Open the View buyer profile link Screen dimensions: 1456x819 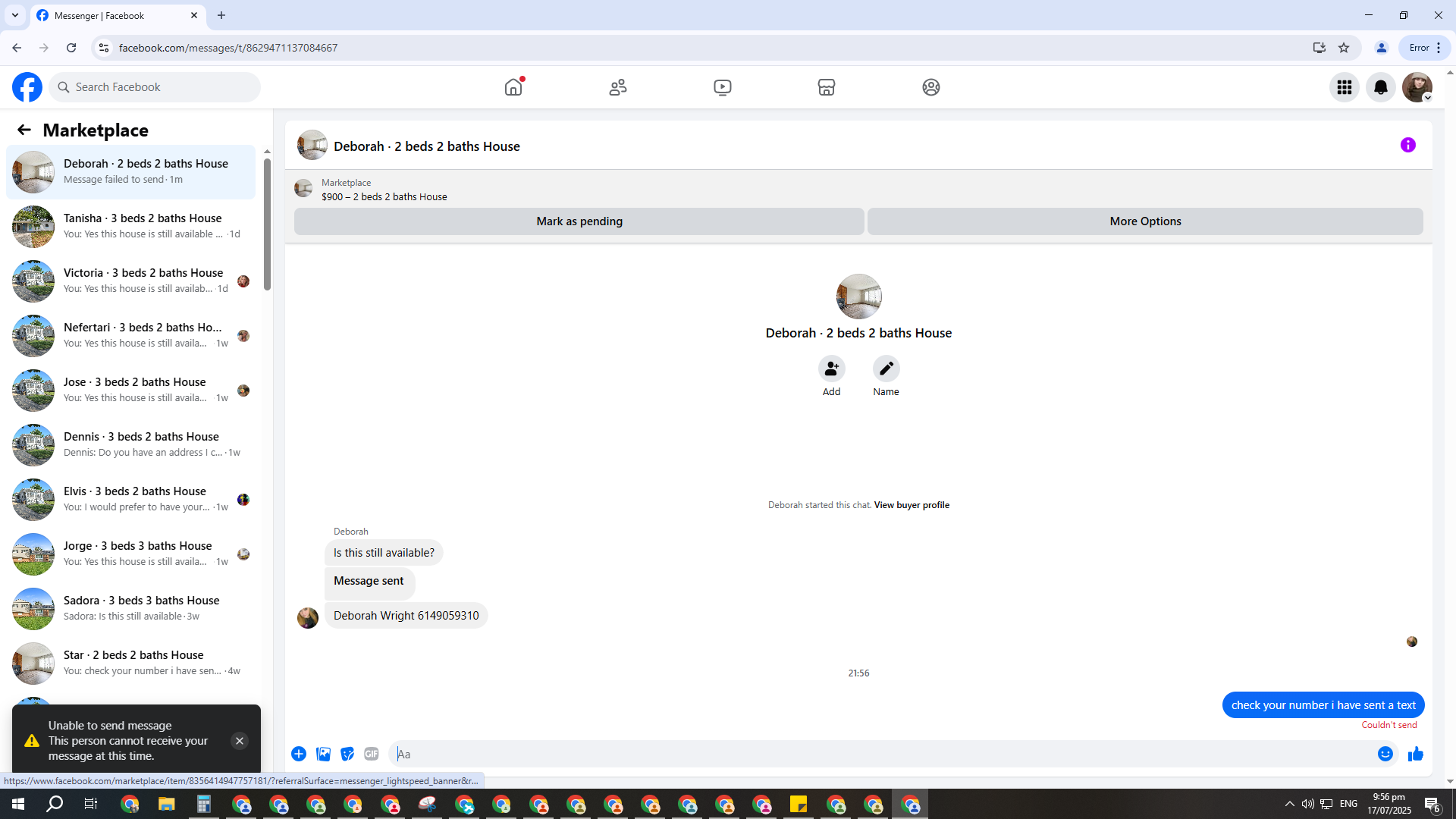[x=912, y=505]
